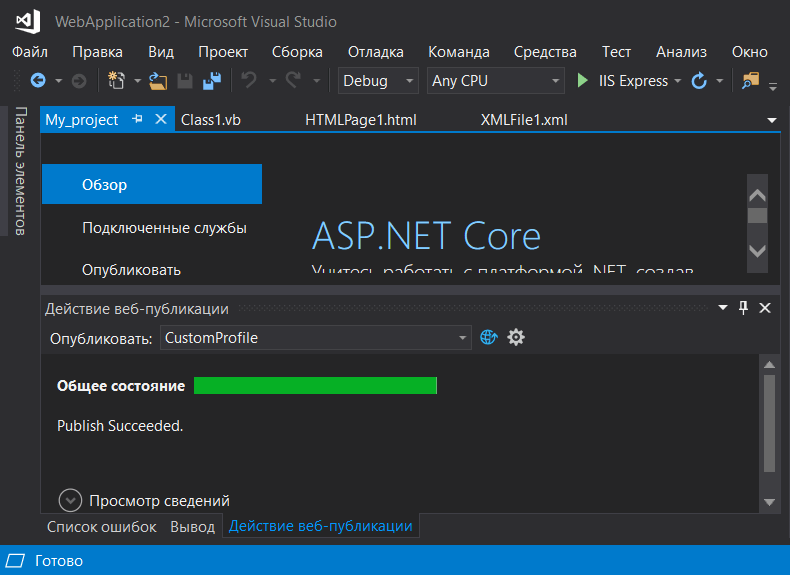Select the My_project document tab
This screenshot has height=575, width=790.
(82, 120)
